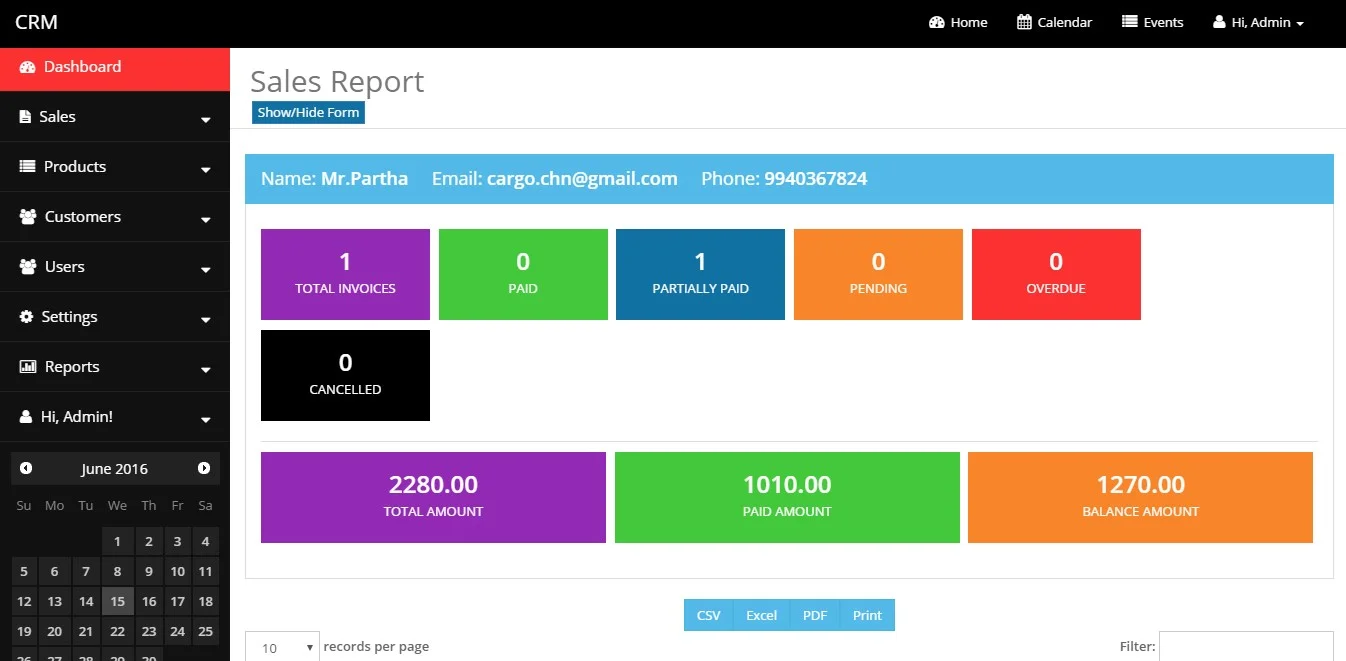
Task: Open the records per page dropdown
Action: (x=282, y=647)
